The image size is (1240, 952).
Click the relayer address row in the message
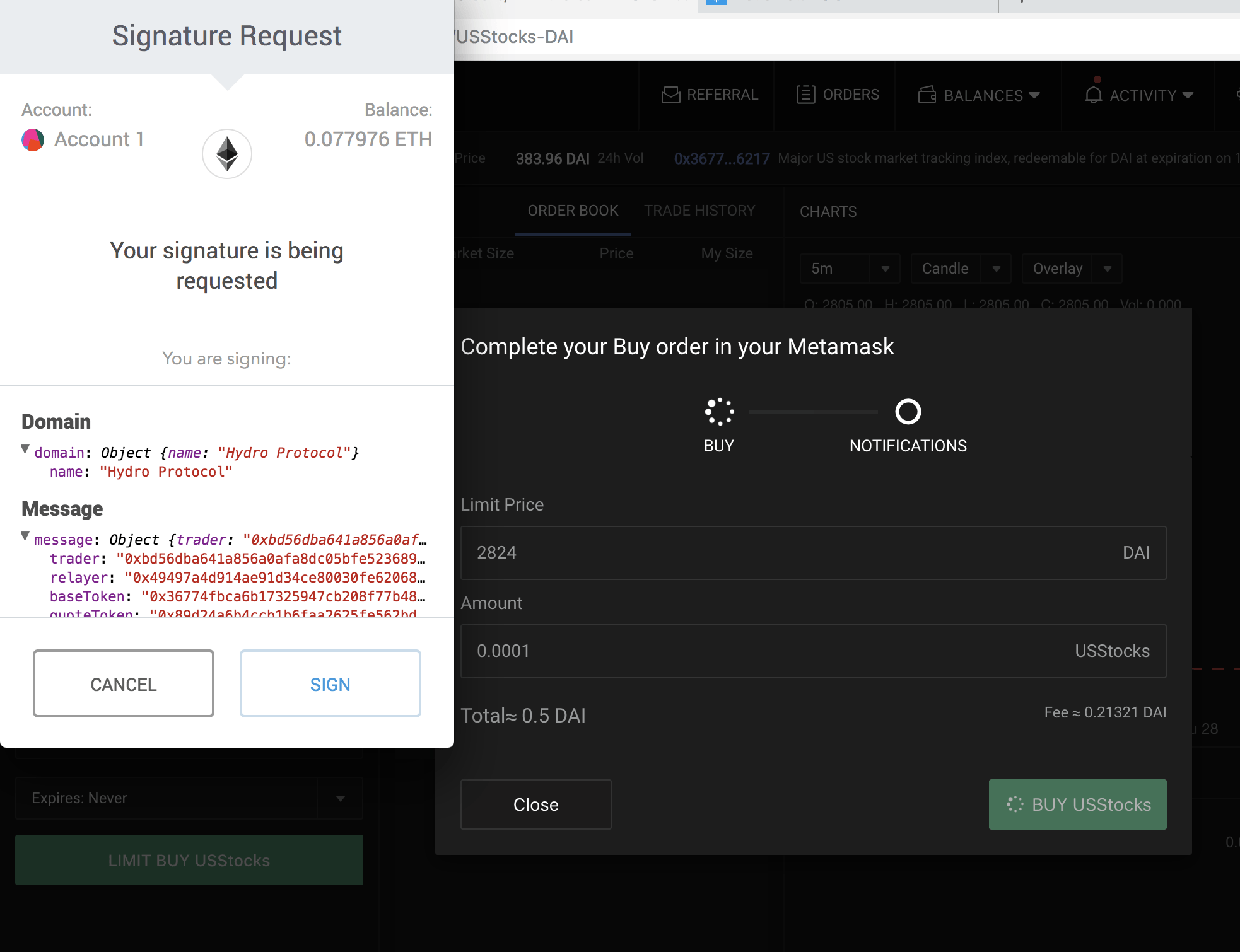tap(238, 578)
